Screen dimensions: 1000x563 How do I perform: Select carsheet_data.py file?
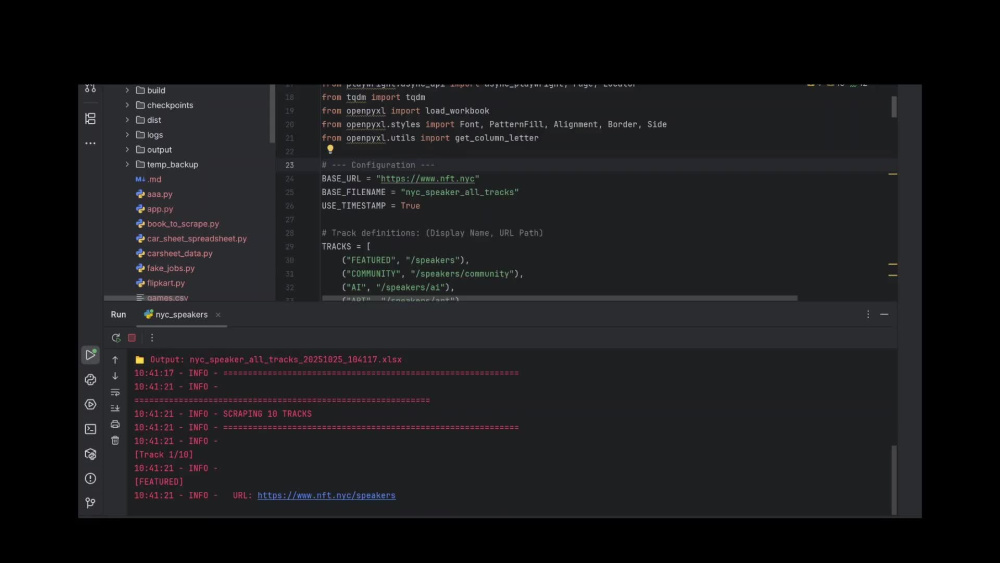click(x=174, y=253)
